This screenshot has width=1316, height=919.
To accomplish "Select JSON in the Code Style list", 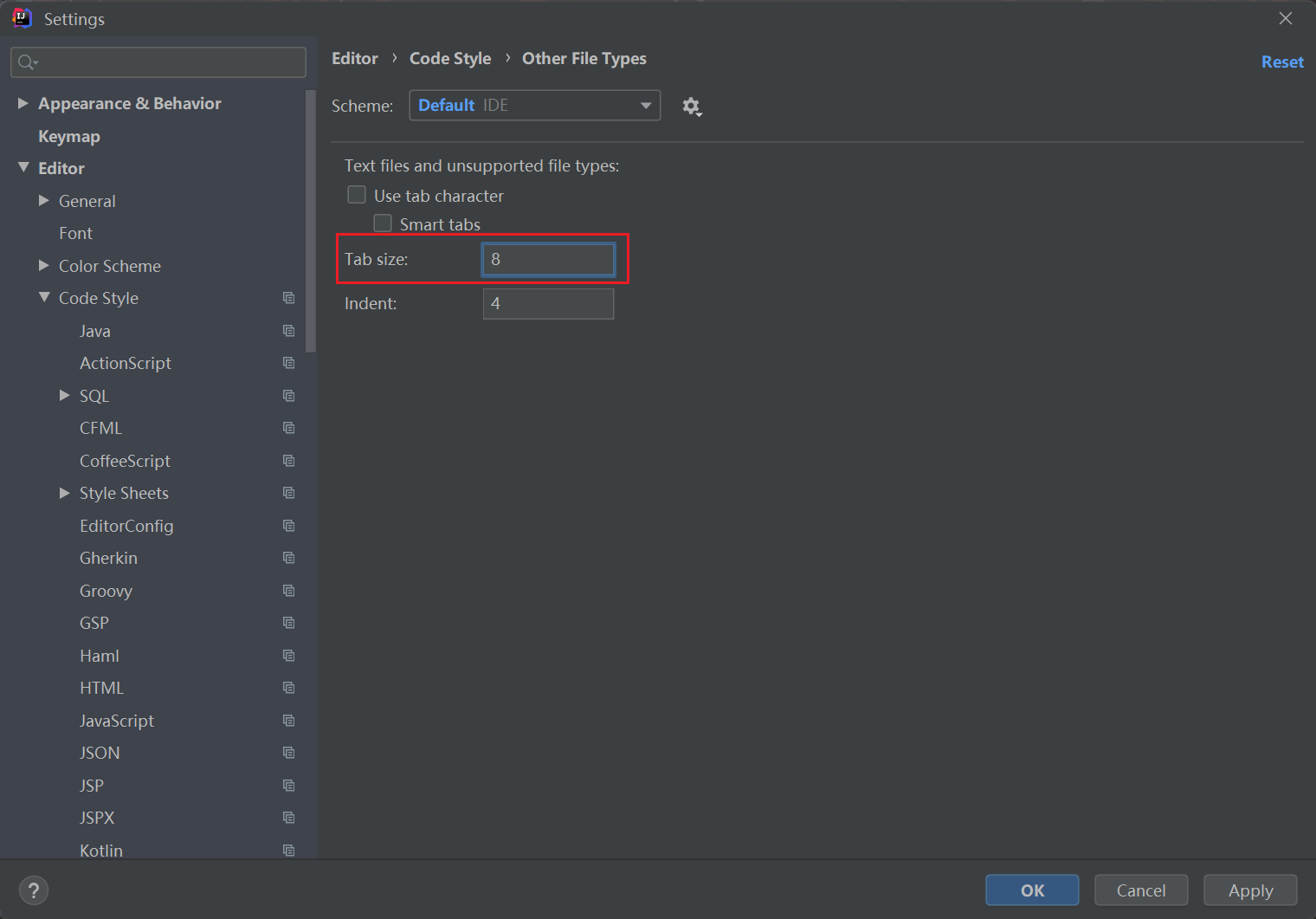I will pos(100,753).
